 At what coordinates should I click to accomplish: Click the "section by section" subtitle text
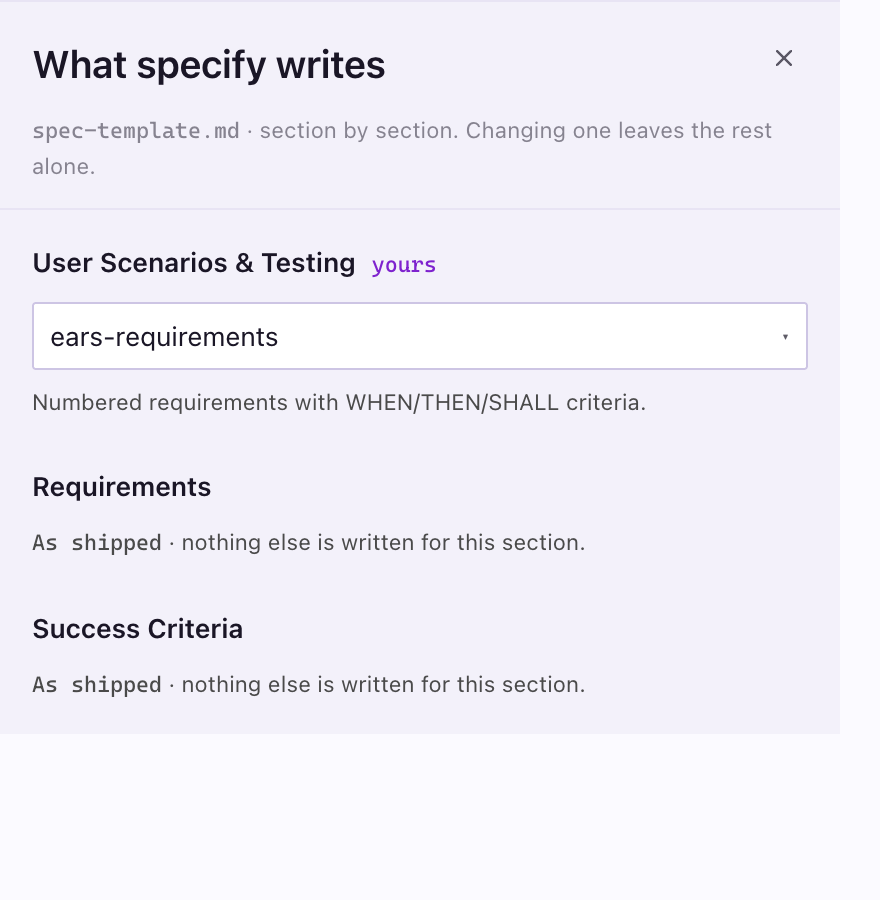[x=359, y=131]
